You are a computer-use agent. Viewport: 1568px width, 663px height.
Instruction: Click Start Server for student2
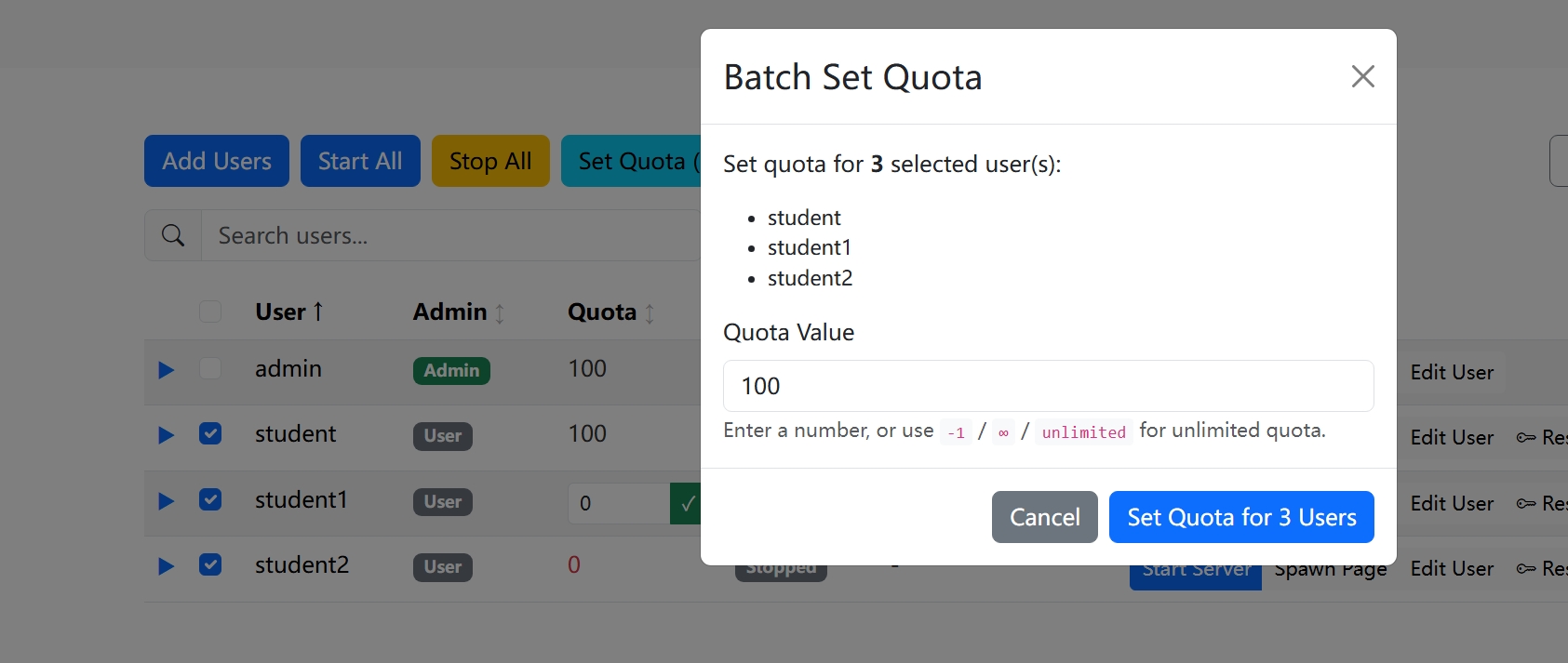pyautogui.click(x=1196, y=576)
